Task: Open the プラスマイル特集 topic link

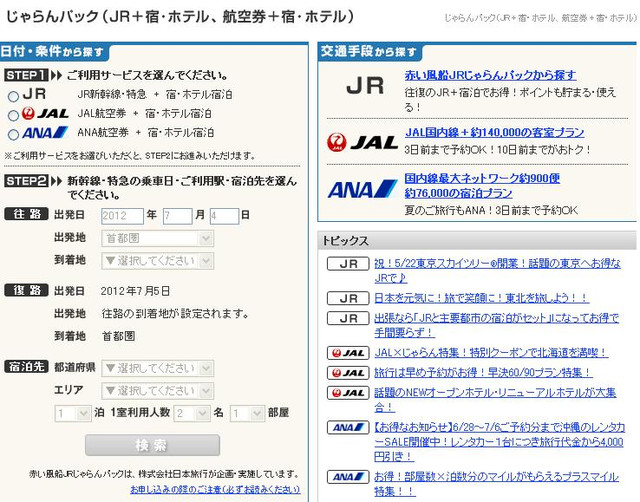Action: [x=496, y=484]
